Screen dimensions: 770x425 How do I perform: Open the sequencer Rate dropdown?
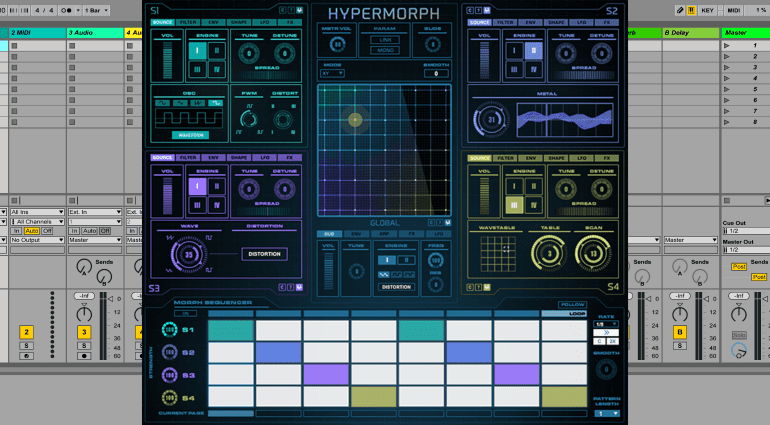tap(606, 323)
